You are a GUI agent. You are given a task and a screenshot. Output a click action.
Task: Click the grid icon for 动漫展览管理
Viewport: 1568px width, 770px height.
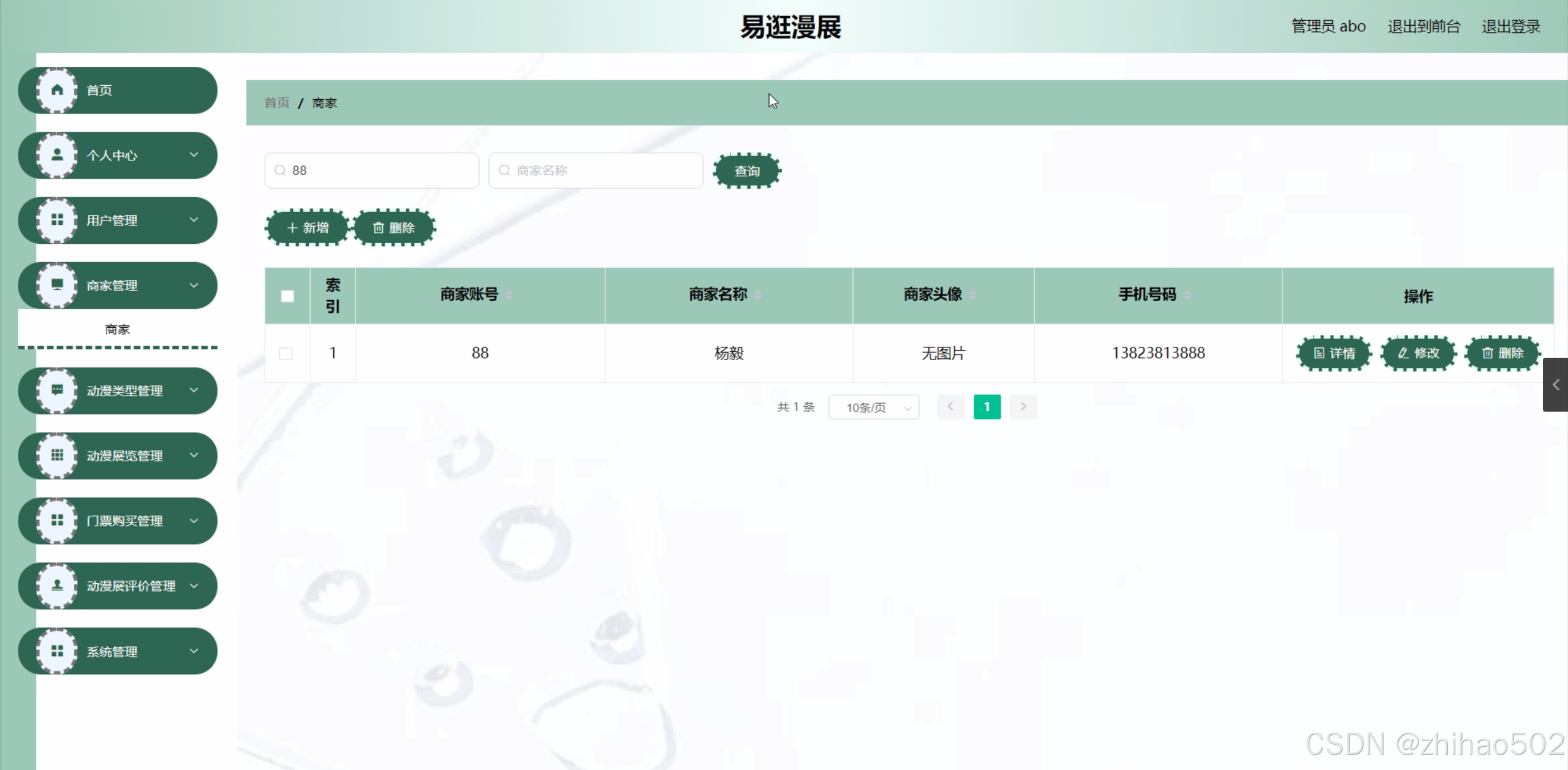[57, 455]
